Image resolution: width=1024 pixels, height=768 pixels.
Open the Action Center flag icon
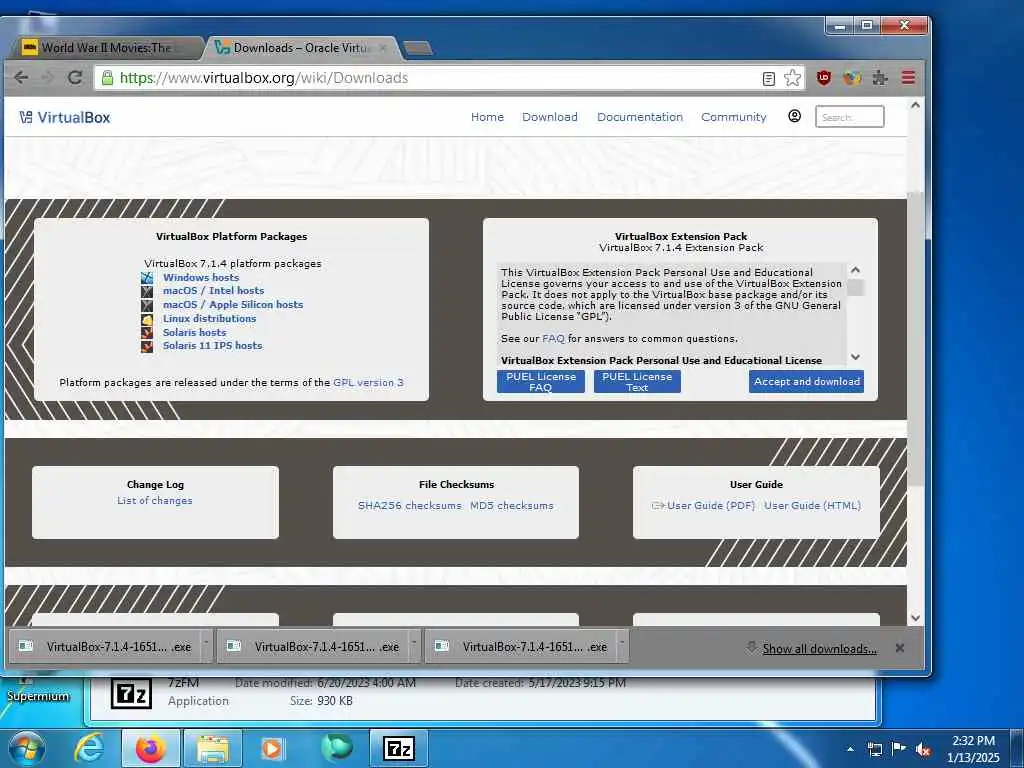(899, 749)
